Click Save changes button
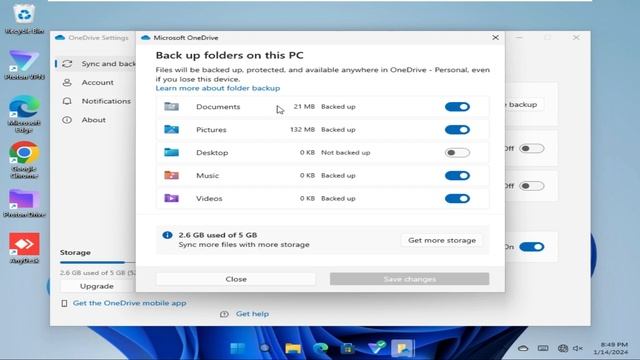This screenshot has width=640, height=360. point(409,279)
